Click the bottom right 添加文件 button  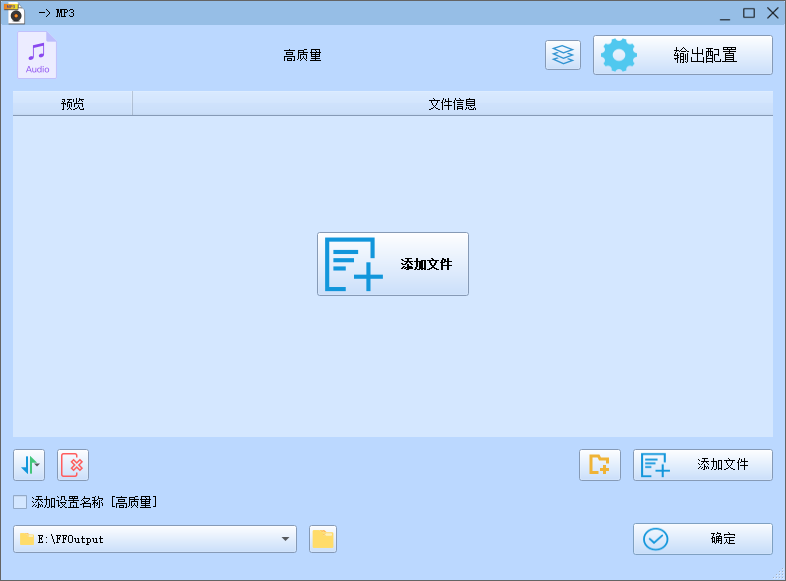tap(703, 465)
